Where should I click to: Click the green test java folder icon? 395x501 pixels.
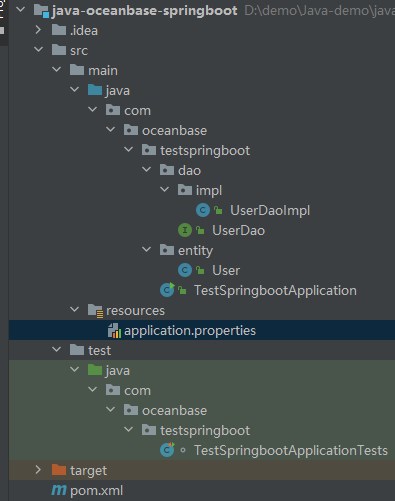(95, 370)
